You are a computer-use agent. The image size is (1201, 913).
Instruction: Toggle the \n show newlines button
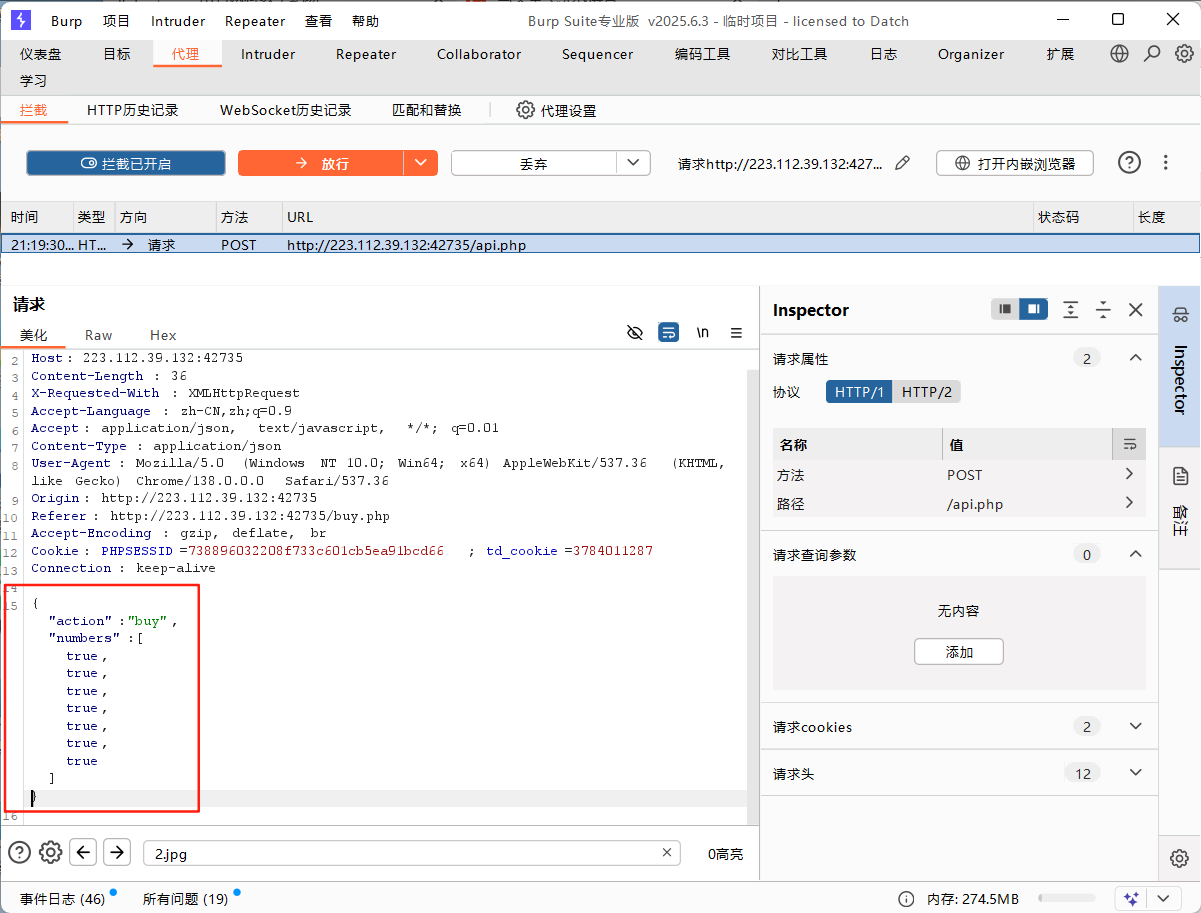(x=703, y=333)
